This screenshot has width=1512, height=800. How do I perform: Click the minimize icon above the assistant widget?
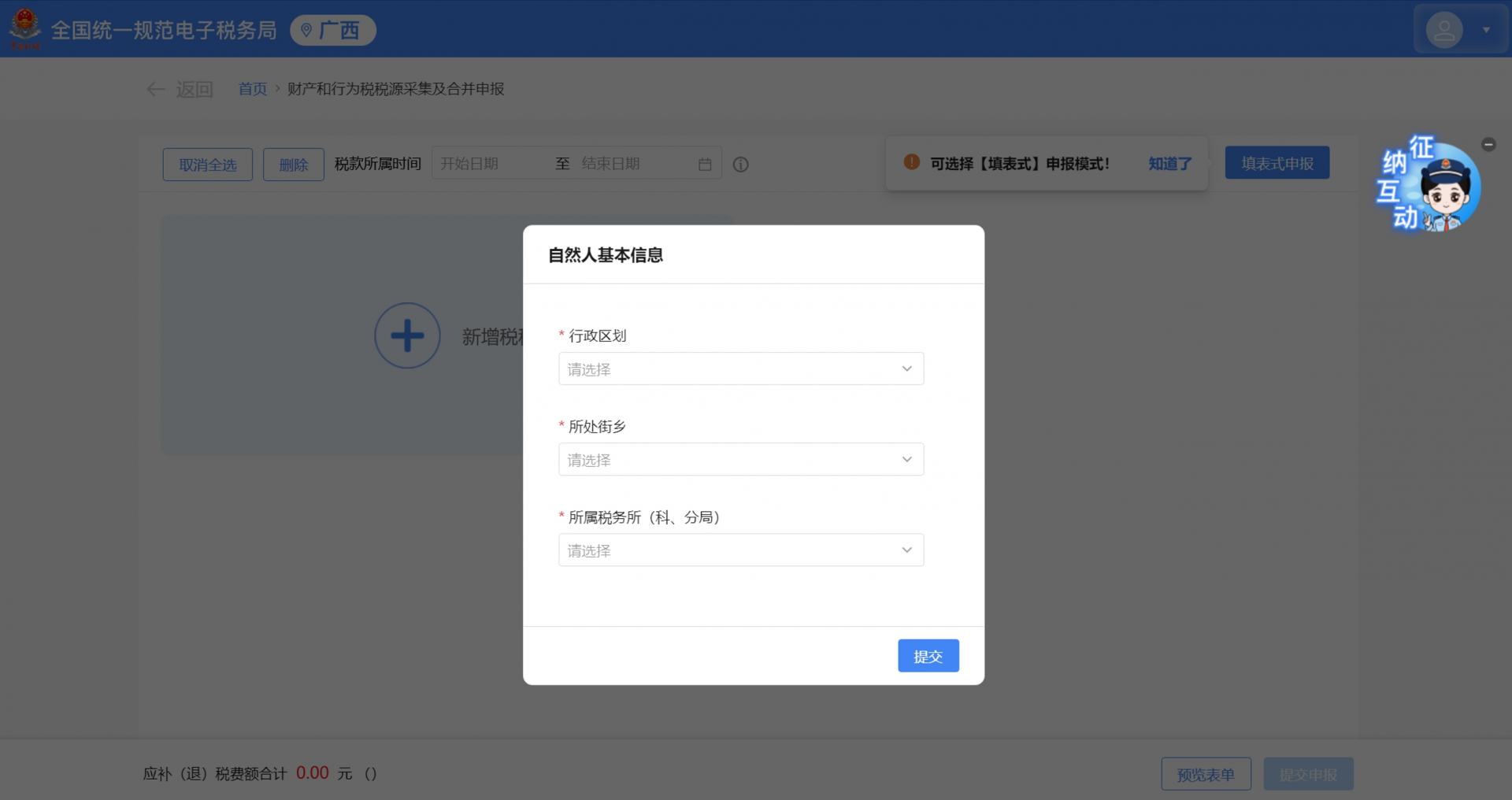[1488, 144]
